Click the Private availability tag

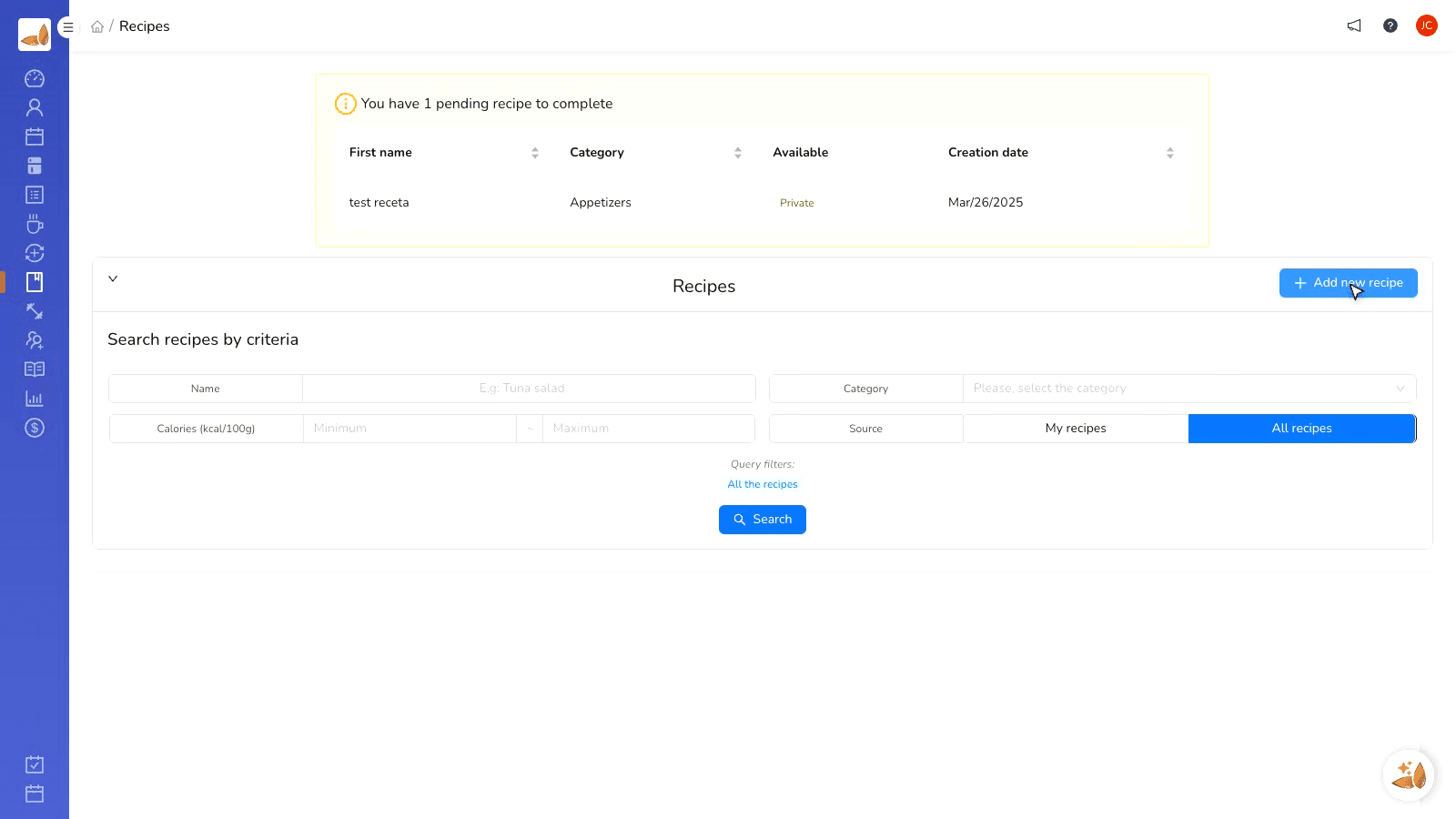click(797, 203)
